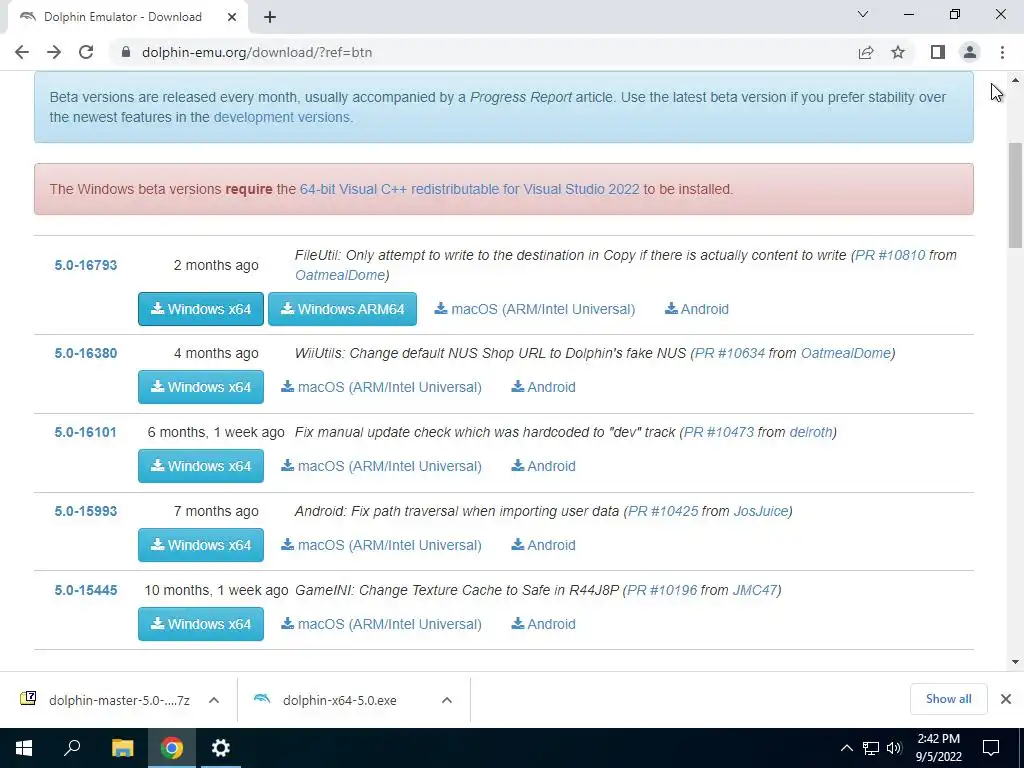
Task: Go forward in browser history
Action: 54,52
